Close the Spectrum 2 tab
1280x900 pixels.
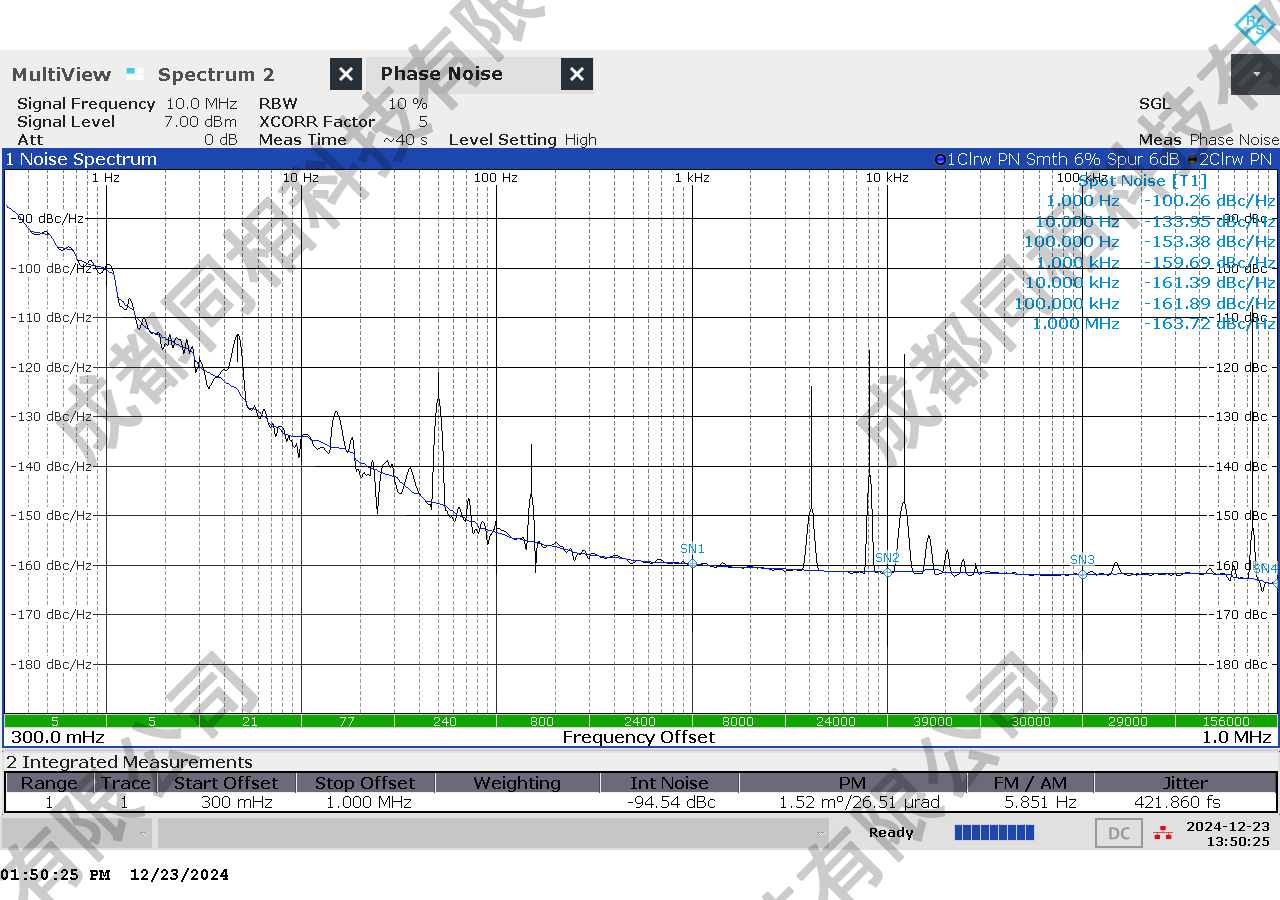coord(345,74)
